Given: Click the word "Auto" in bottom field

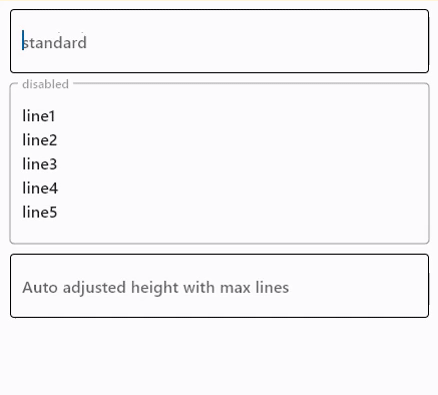Looking at the screenshot, I should coord(40,287).
